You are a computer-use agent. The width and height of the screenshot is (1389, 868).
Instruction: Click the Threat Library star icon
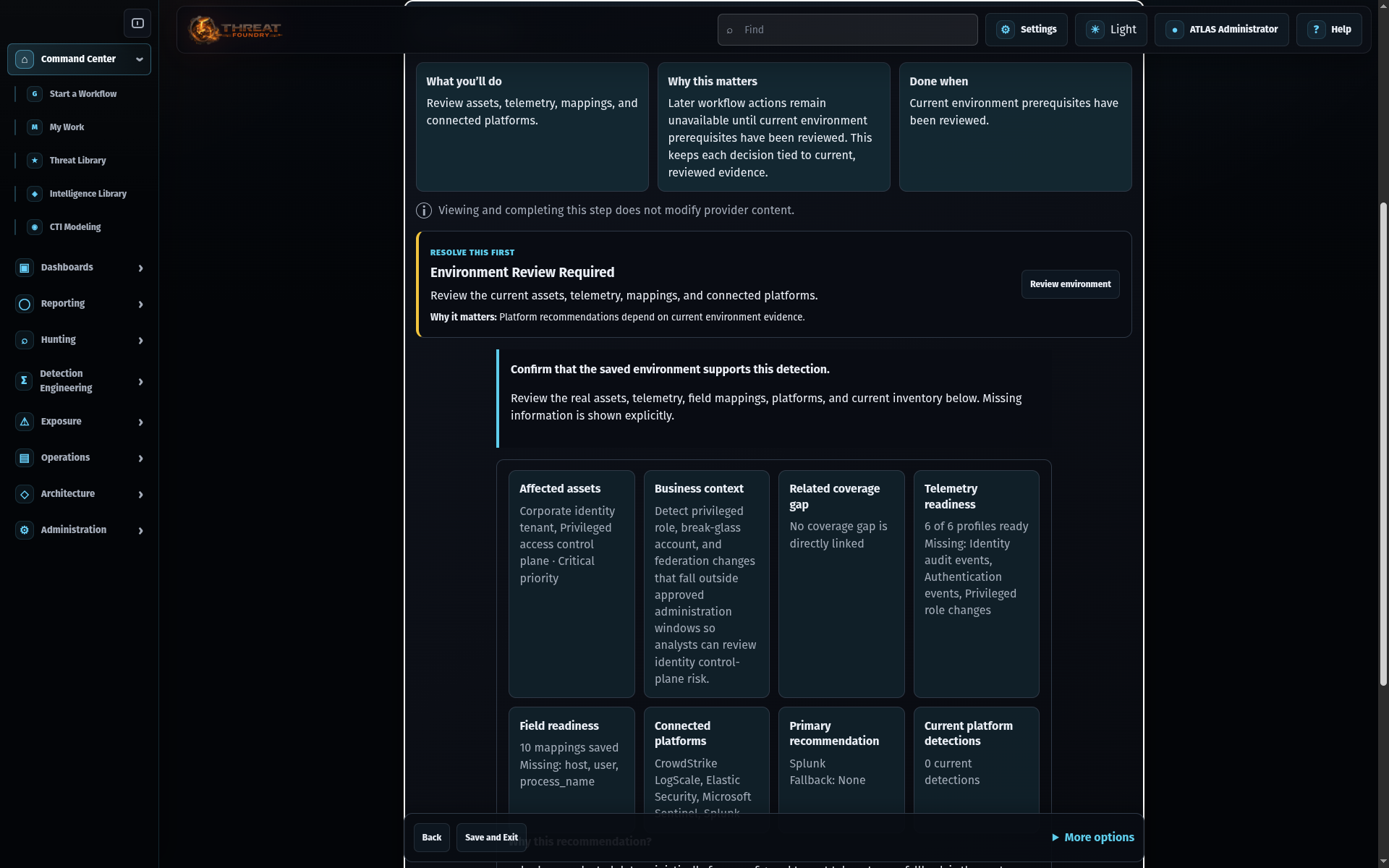pyautogui.click(x=35, y=161)
